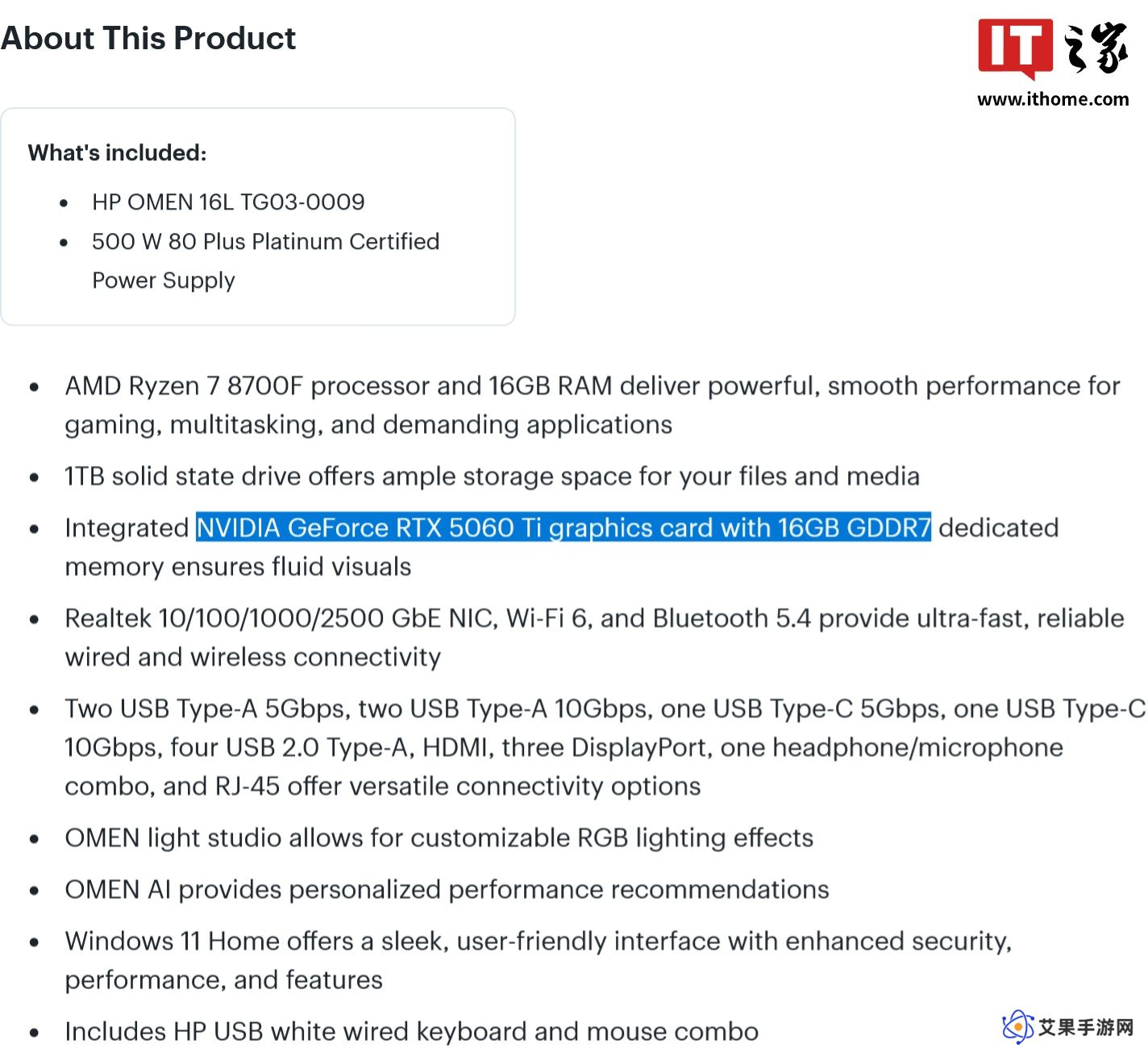Click the blue atom logo icon
This screenshot has height=1048, width=1148.
point(1017,1027)
